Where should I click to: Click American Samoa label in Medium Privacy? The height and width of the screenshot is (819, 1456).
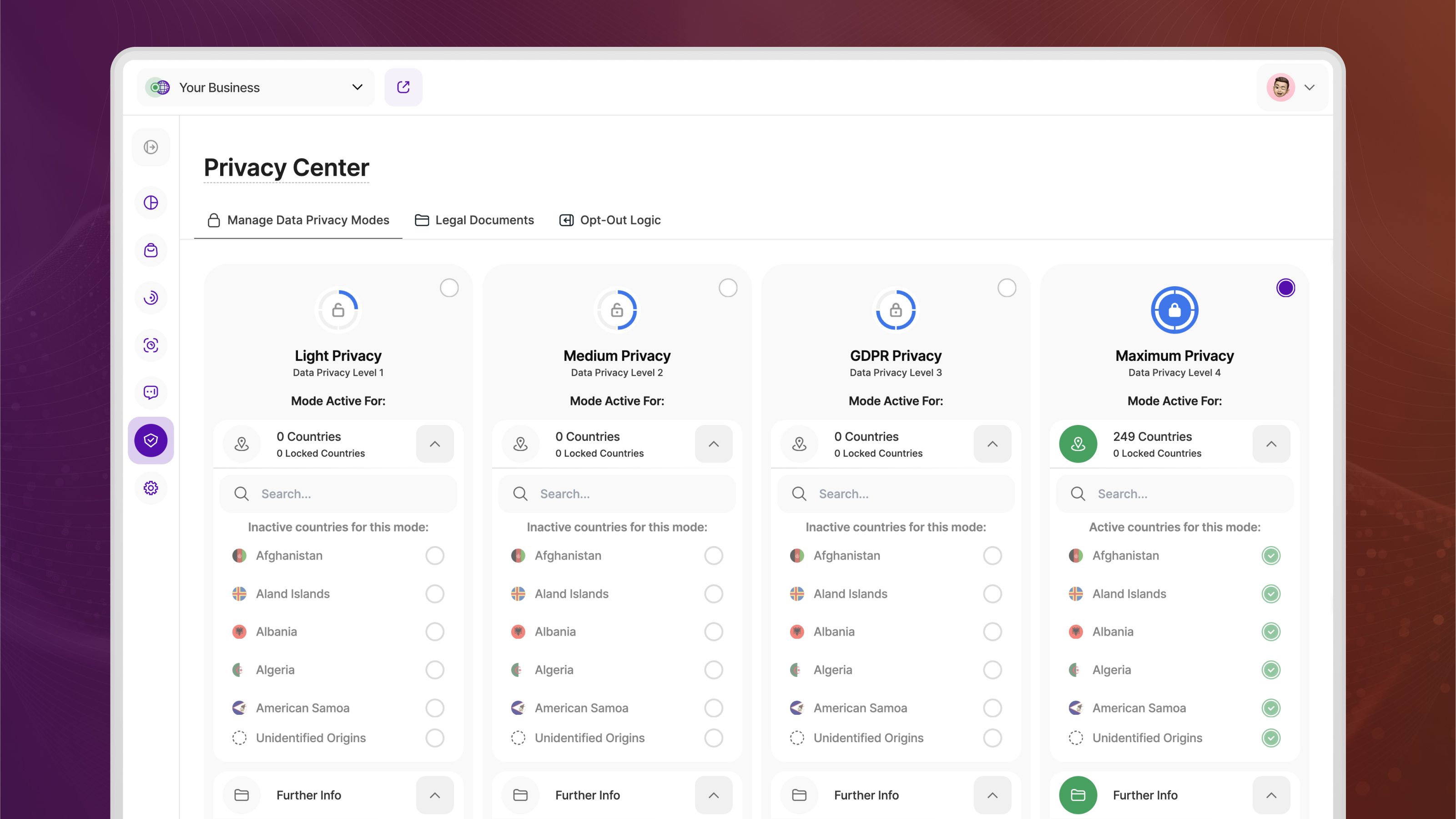point(581,708)
